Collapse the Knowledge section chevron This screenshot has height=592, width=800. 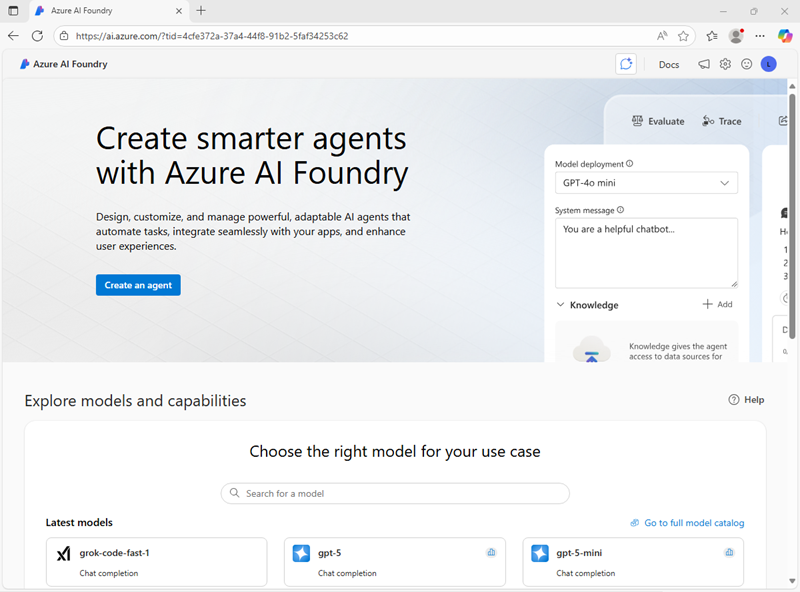560,305
